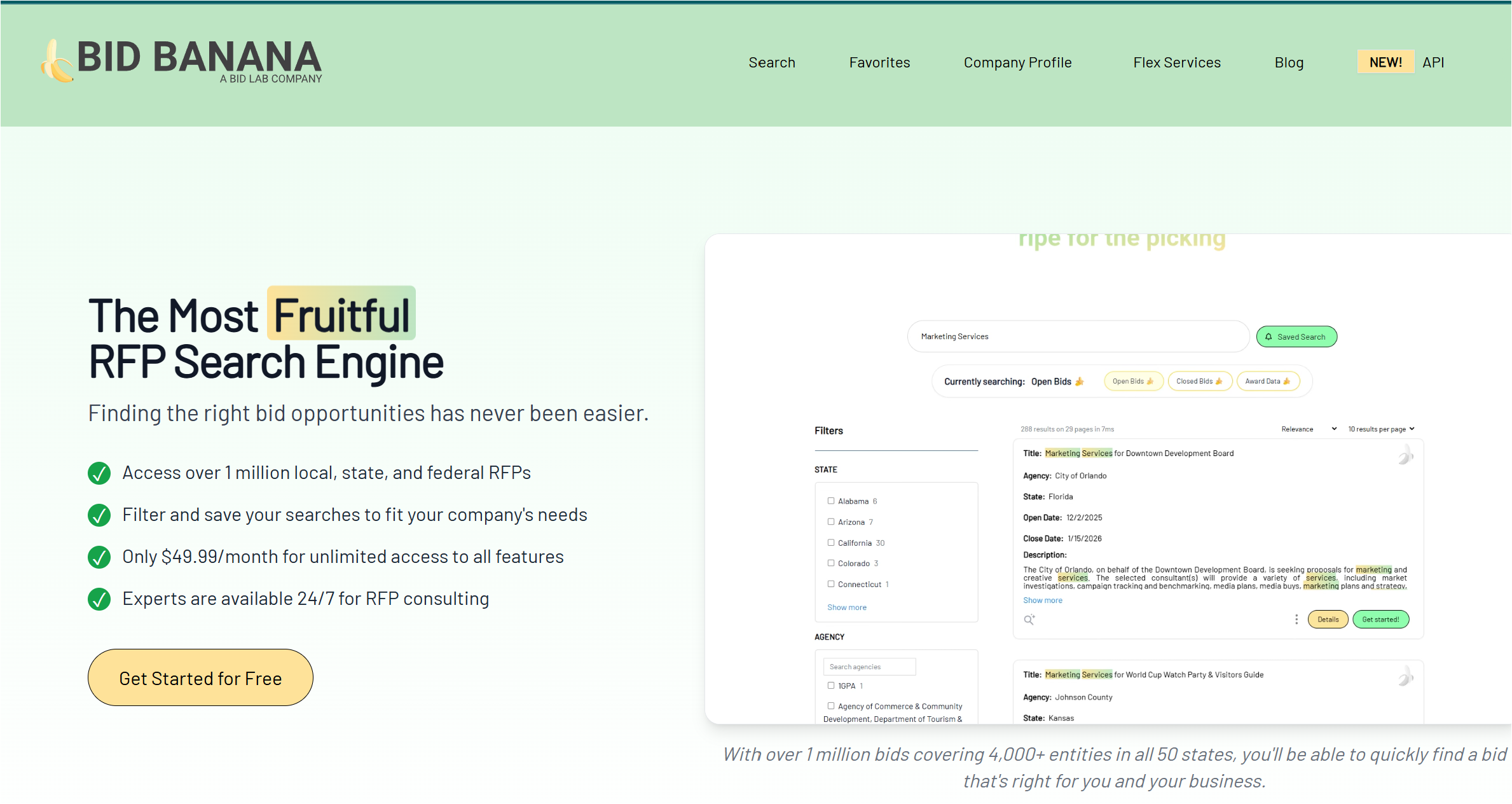Open the 10 results per page dropdown
This screenshot has width=1512, height=804.
[1381, 429]
